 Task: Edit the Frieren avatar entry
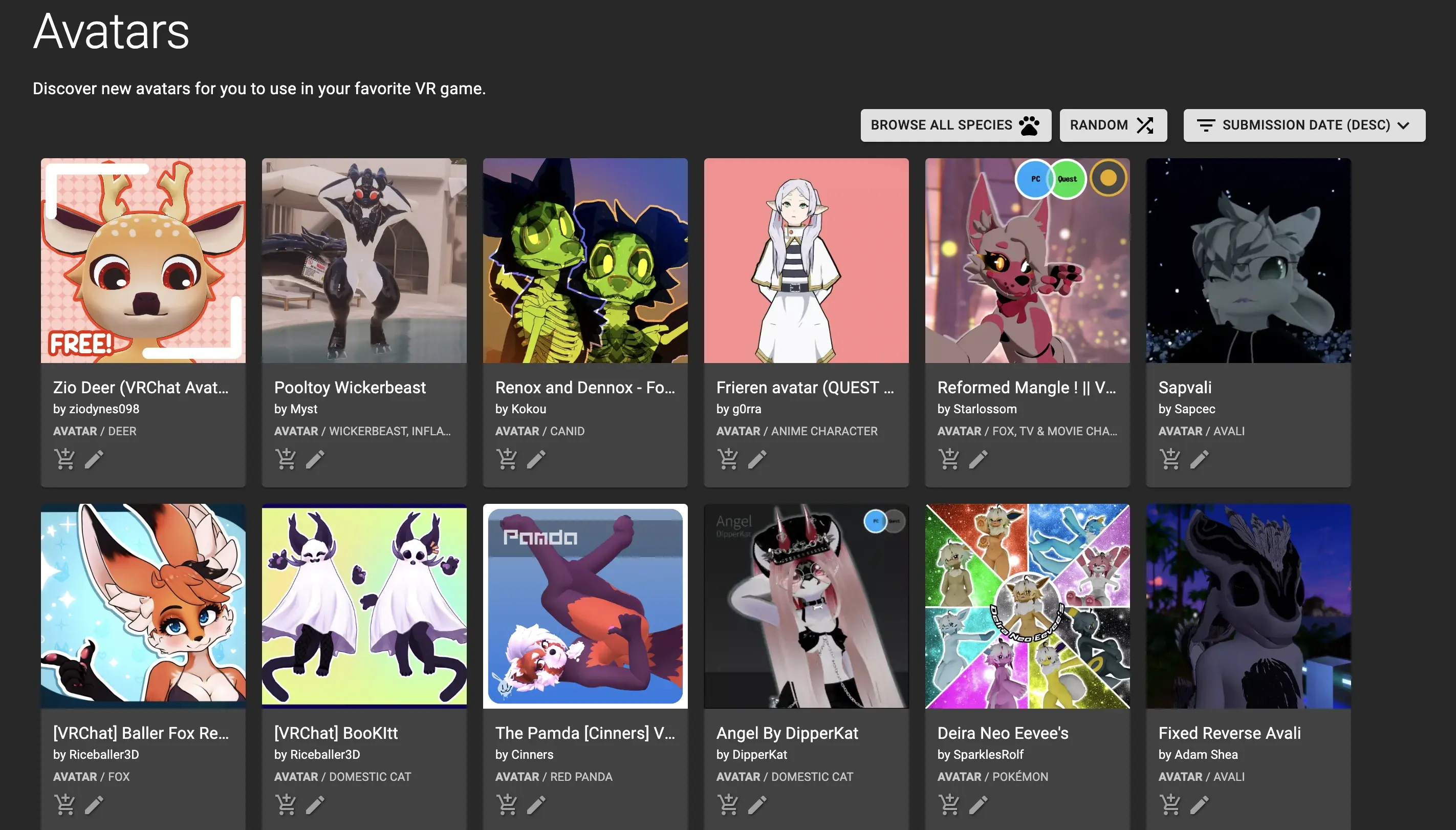(x=757, y=459)
